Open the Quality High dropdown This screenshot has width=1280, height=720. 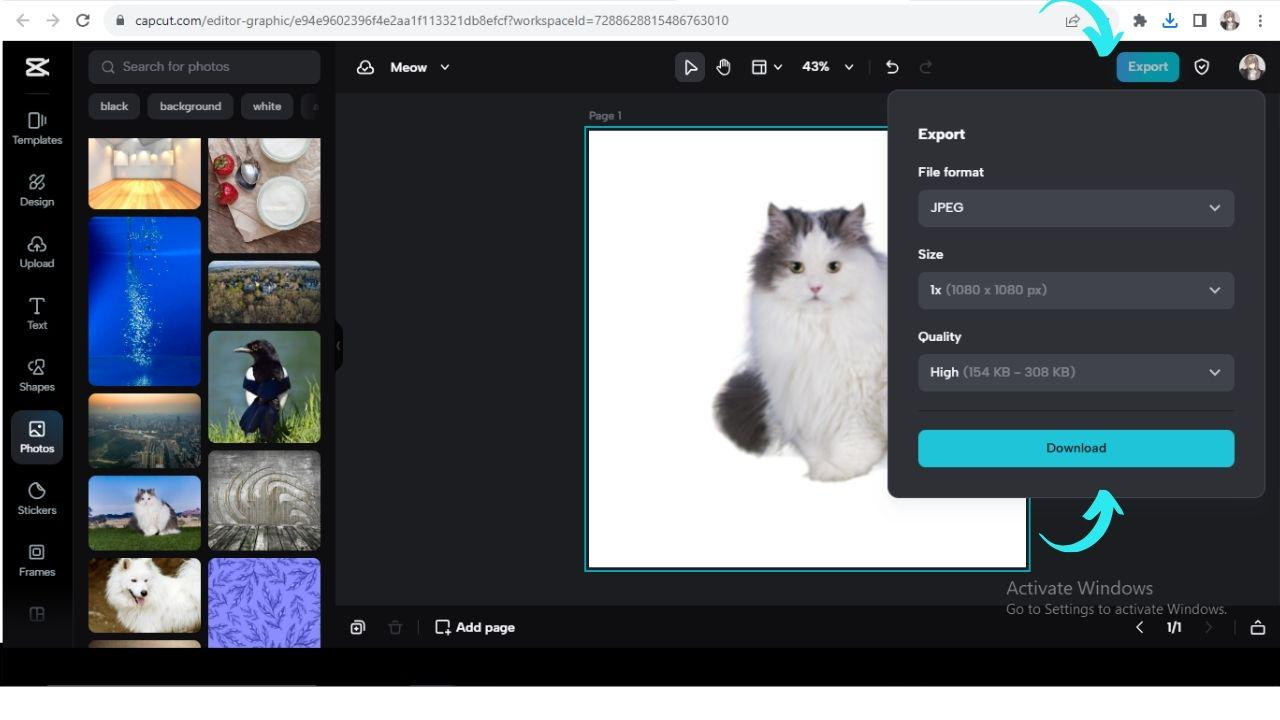(x=1076, y=372)
